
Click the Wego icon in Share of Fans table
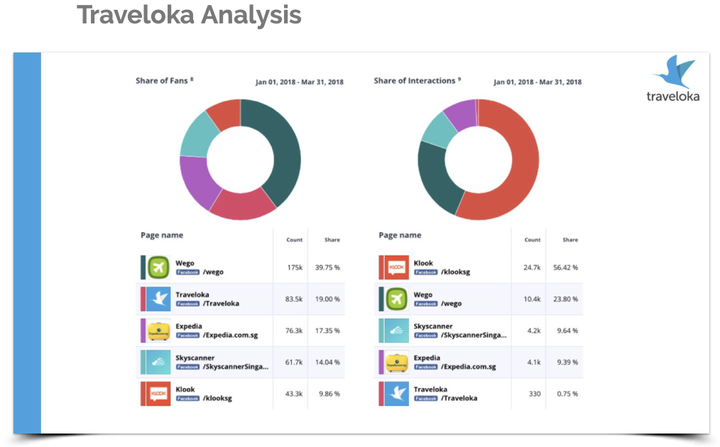point(158,267)
